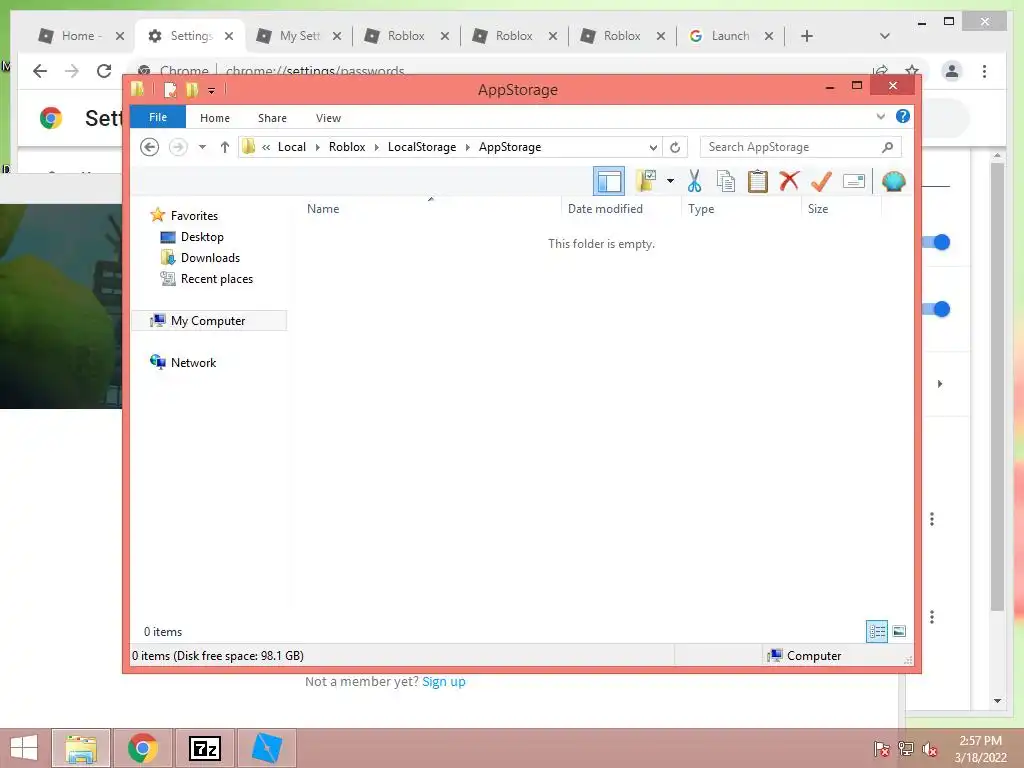Open 7-Zip from the taskbar
The width and height of the screenshot is (1024, 768).
pyautogui.click(x=204, y=748)
